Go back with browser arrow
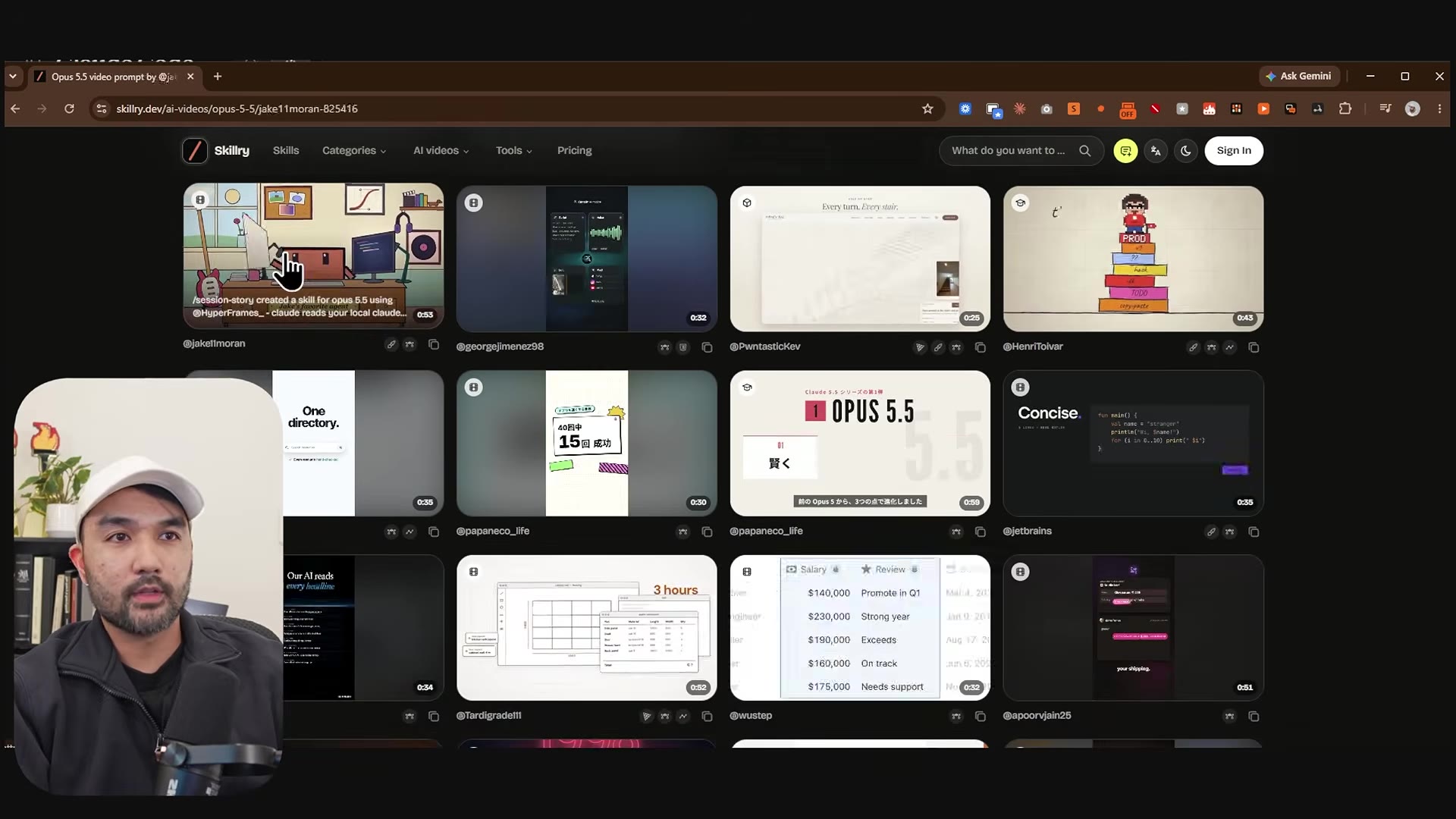Viewport: 1456px width, 819px height. 15,108
